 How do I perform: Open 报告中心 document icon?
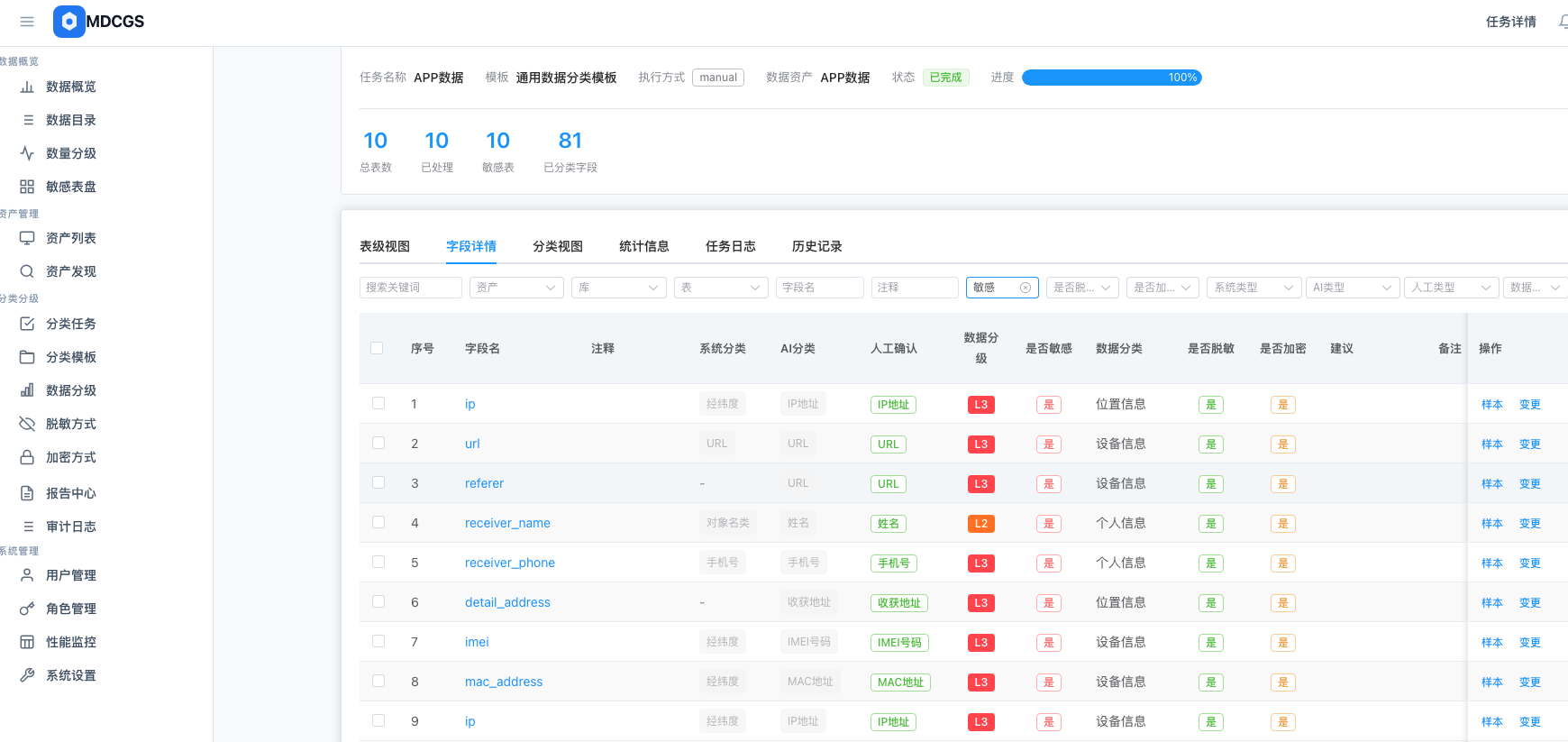pos(27,493)
